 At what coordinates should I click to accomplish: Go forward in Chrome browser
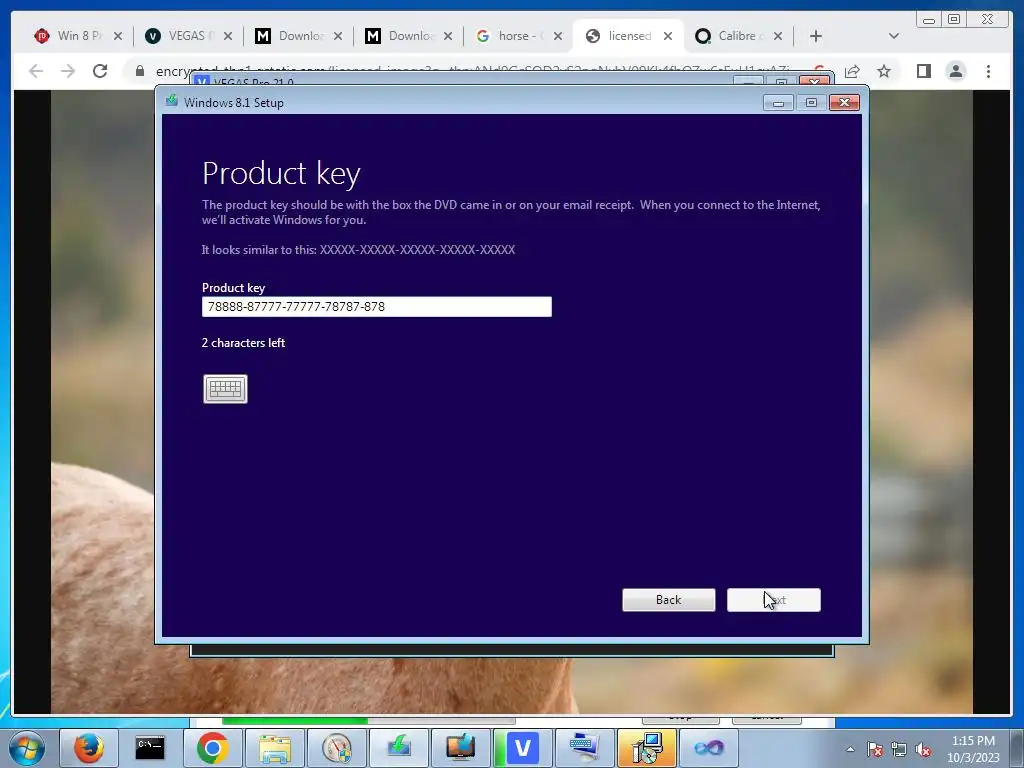click(x=68, y=71)
